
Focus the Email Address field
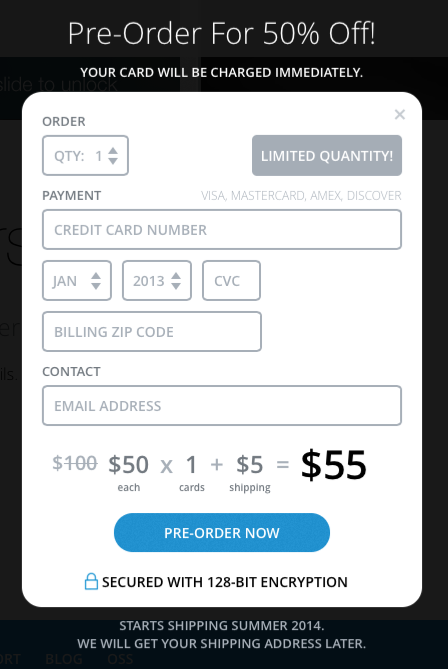click(x=222, y=405)
